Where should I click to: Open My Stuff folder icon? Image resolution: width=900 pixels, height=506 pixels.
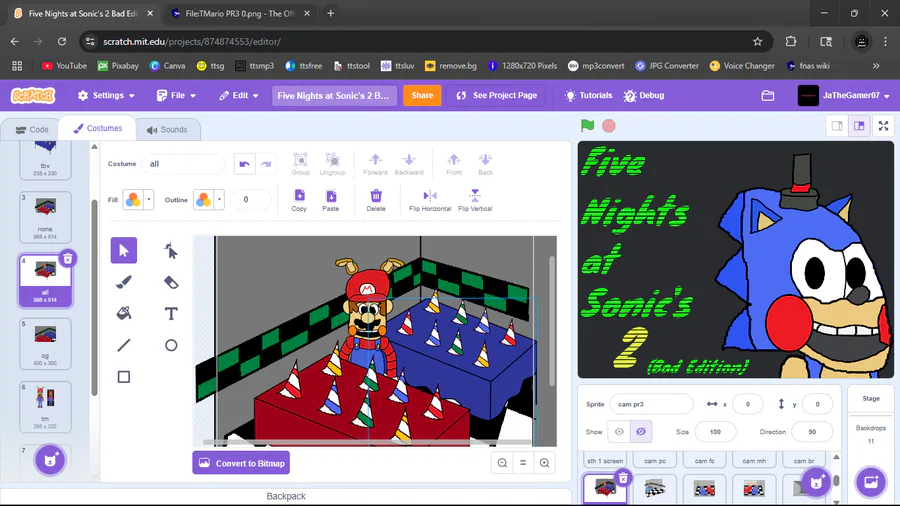tap(768, 96)
